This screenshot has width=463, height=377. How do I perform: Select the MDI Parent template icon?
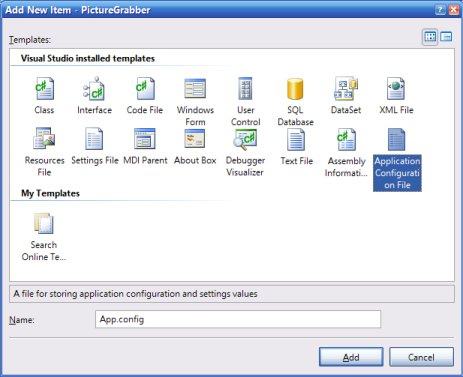tap(145, 139)
